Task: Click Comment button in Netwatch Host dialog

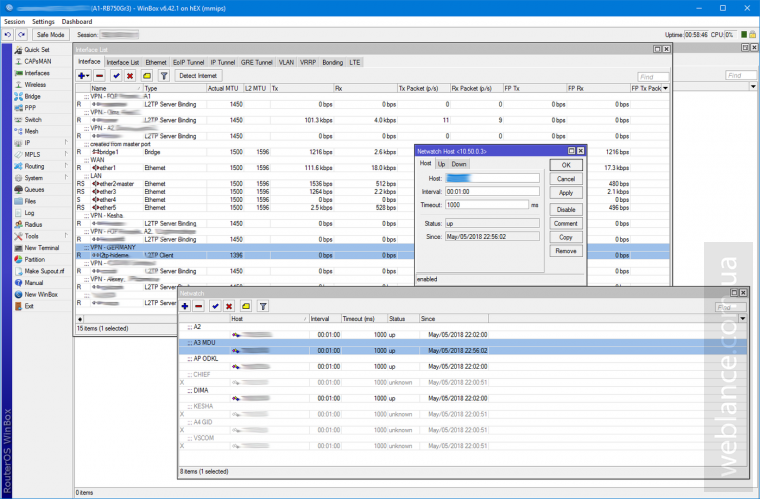Action: pos(566,223)
